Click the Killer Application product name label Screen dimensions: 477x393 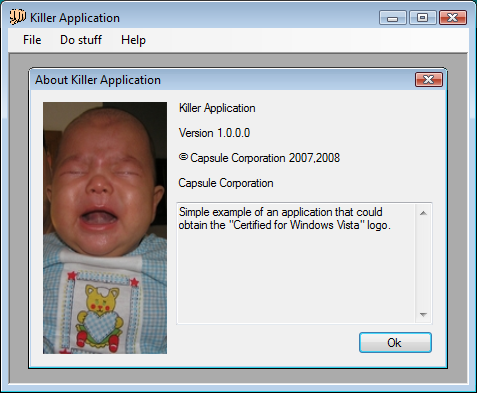(217, 108)
